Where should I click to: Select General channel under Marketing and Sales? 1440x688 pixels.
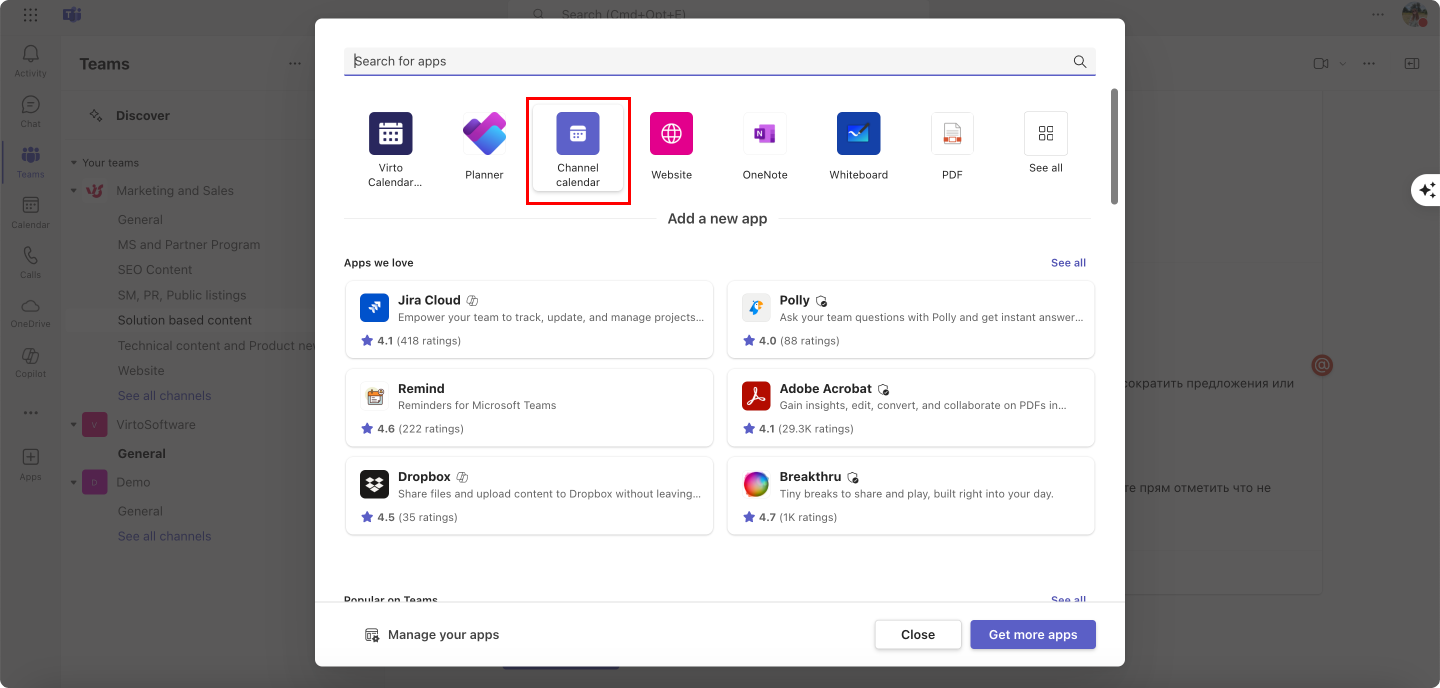tap(140, 220)
